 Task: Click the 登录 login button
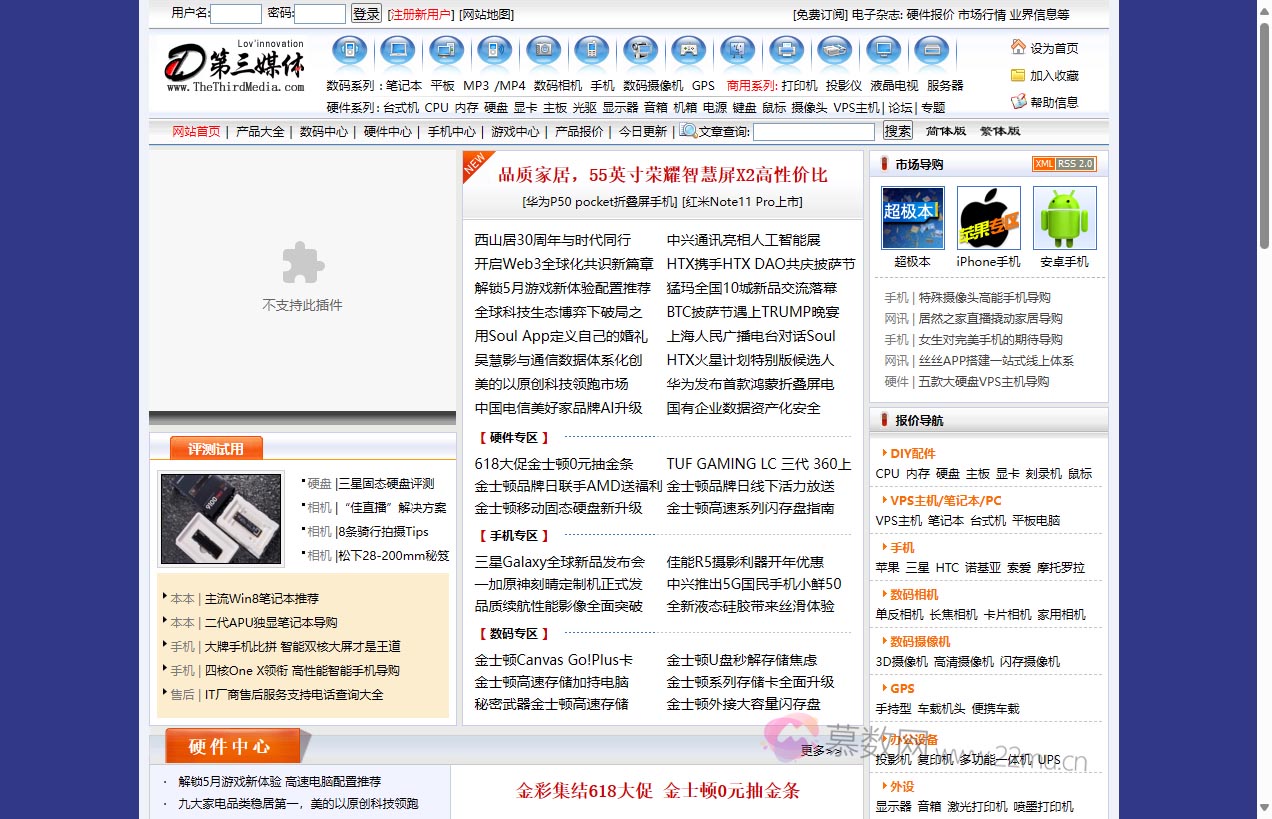coord(366,14)
